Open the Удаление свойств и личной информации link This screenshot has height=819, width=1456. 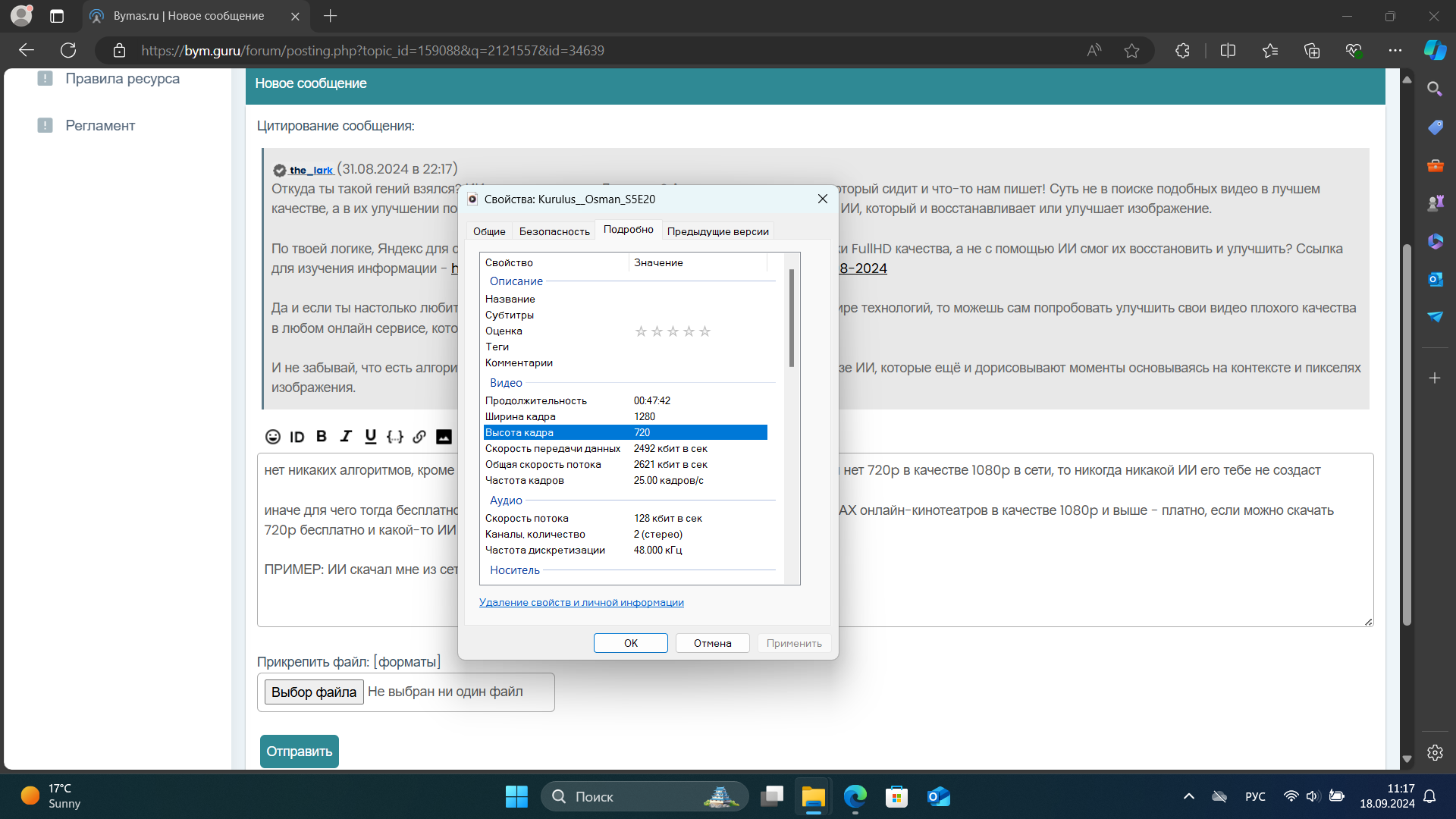[581, 602]
